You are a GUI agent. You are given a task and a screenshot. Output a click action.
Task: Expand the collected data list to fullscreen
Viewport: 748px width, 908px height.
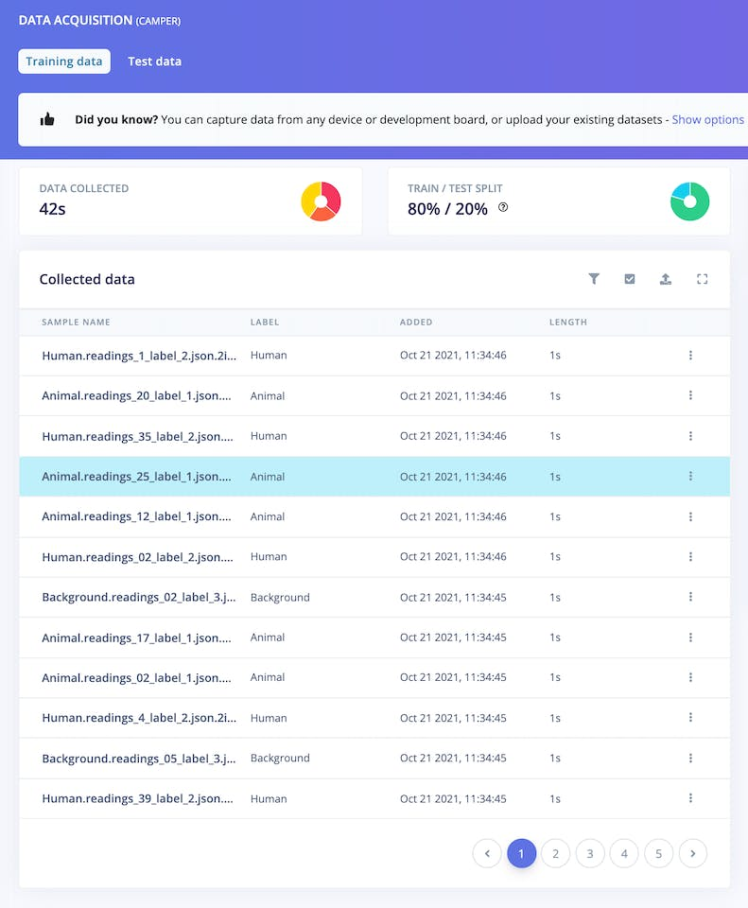click(x=702, y=279)
